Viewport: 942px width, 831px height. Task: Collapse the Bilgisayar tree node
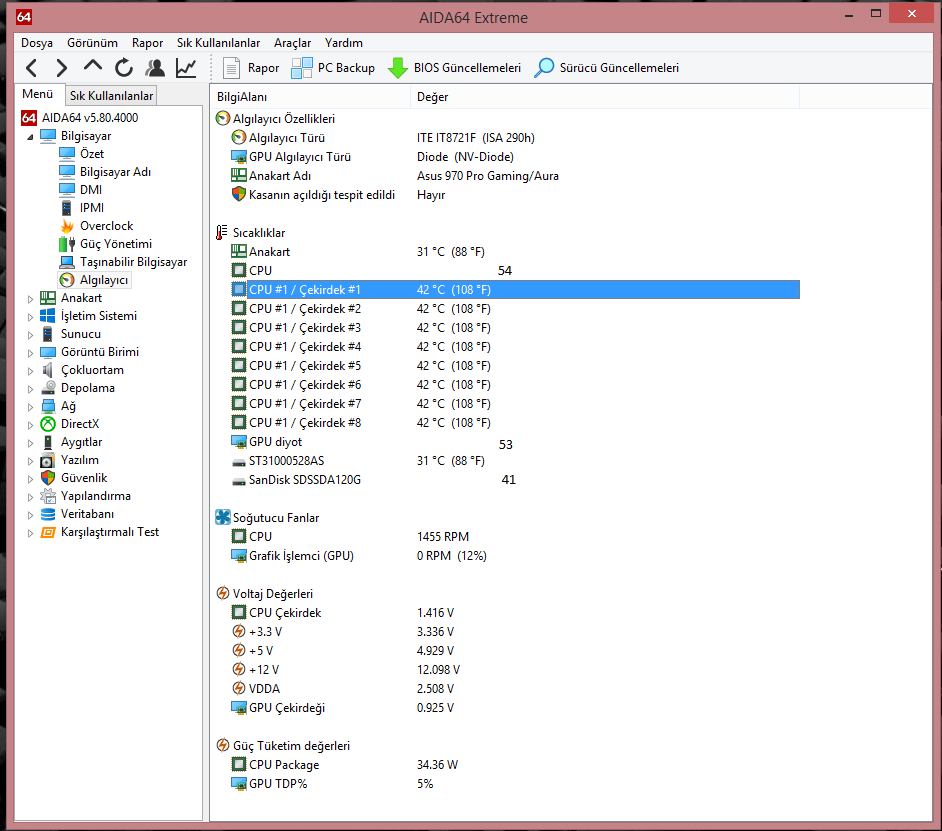pyautogui.click(x=30, y=136)
